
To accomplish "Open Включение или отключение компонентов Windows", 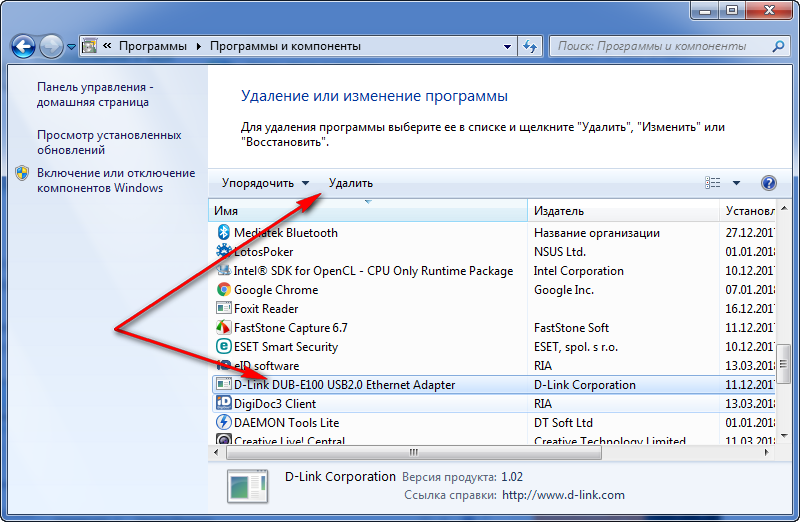I will pyautogui.click(x=116, y=180).
